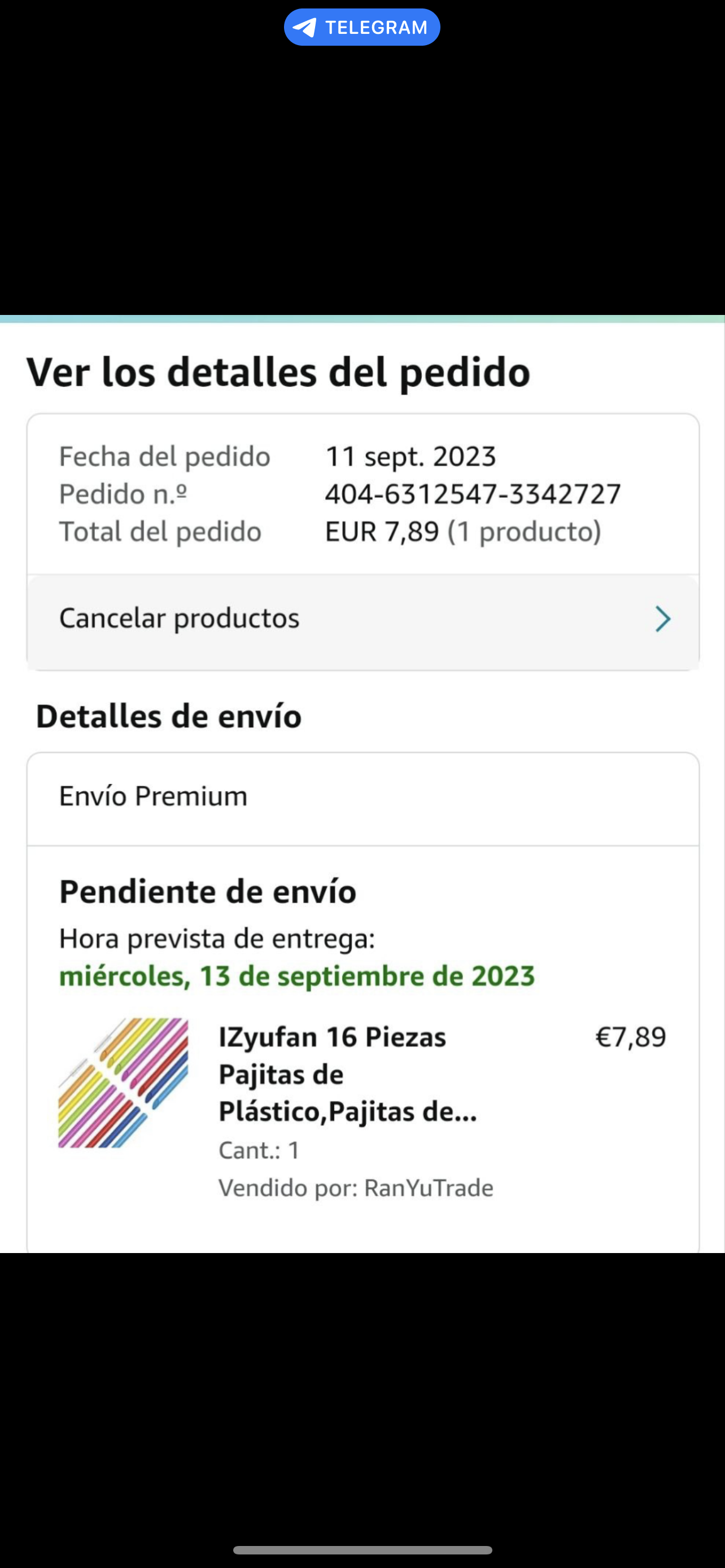This screenshot has height=1568, width=725.
Task: Tap the seller name RanYuTrade
Action: coord(428,1188)
